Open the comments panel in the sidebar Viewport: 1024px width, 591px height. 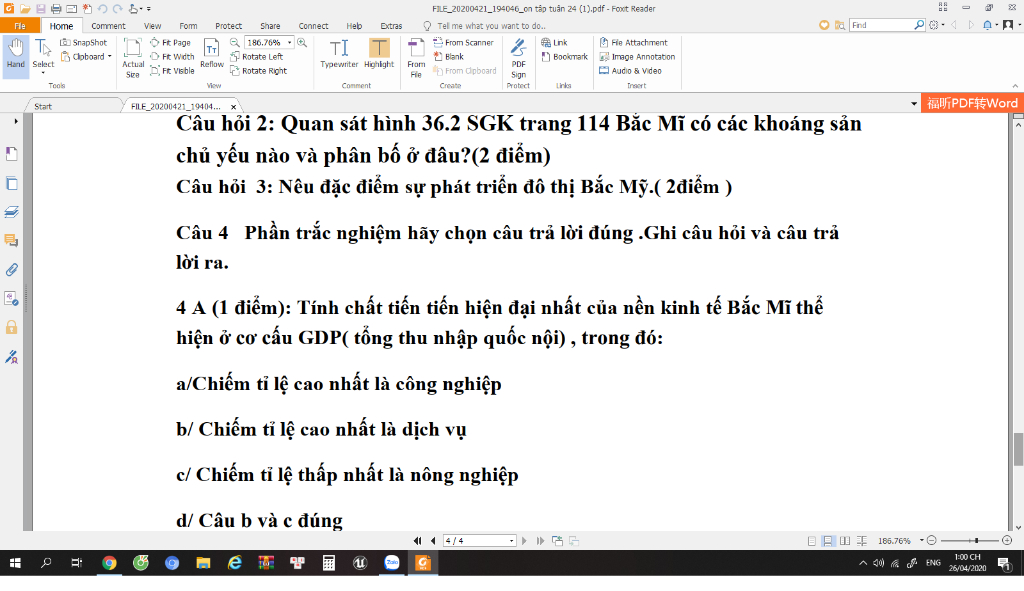[11, 241]
